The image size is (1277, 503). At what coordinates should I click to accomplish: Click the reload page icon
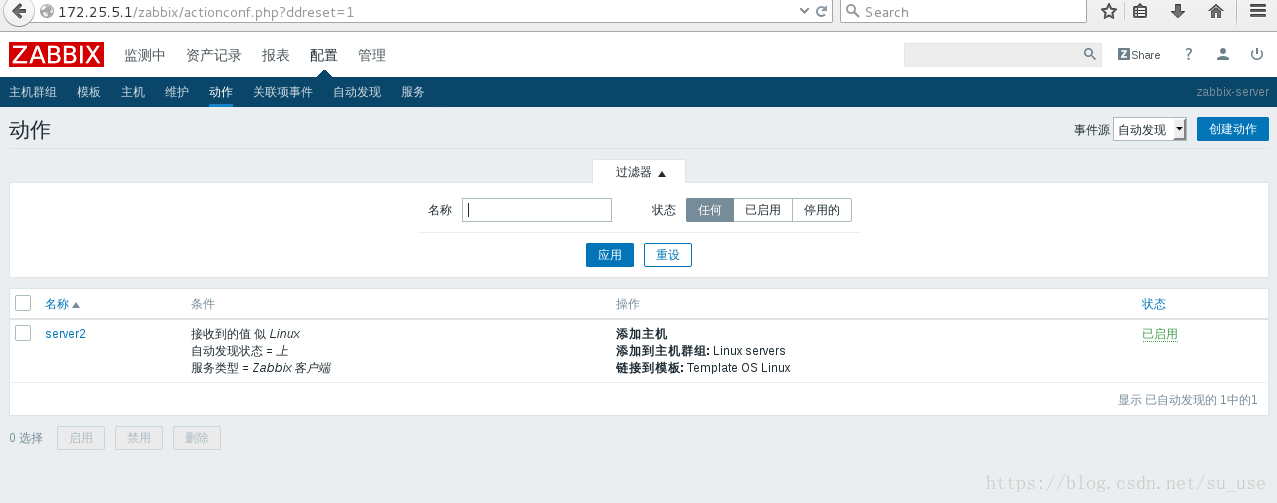(x=822, y=12)
